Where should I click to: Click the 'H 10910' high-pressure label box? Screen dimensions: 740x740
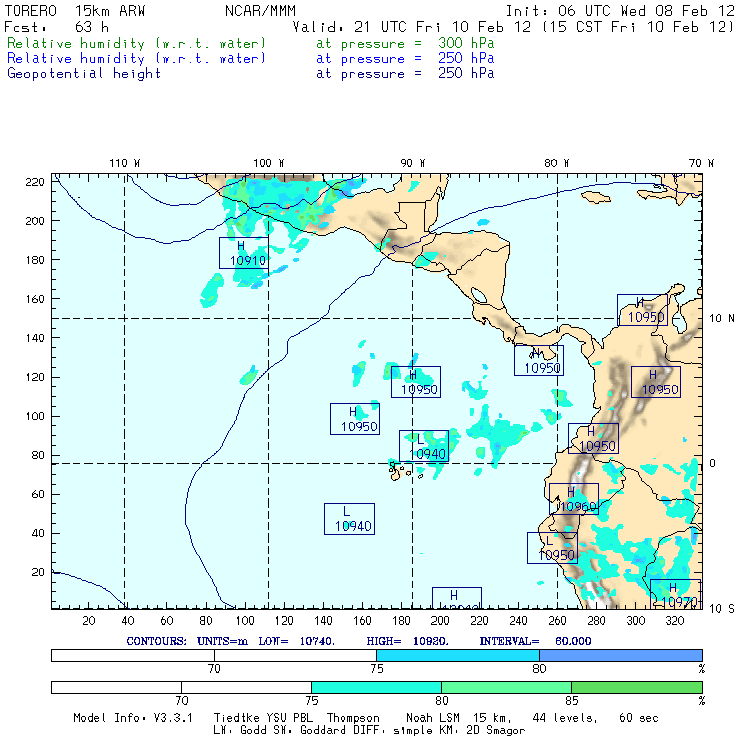click(244, 253)
